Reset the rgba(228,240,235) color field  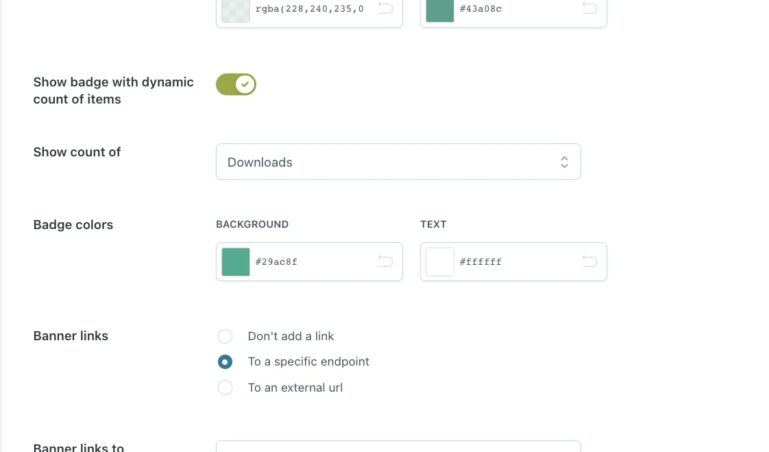[x=385, y=9]
